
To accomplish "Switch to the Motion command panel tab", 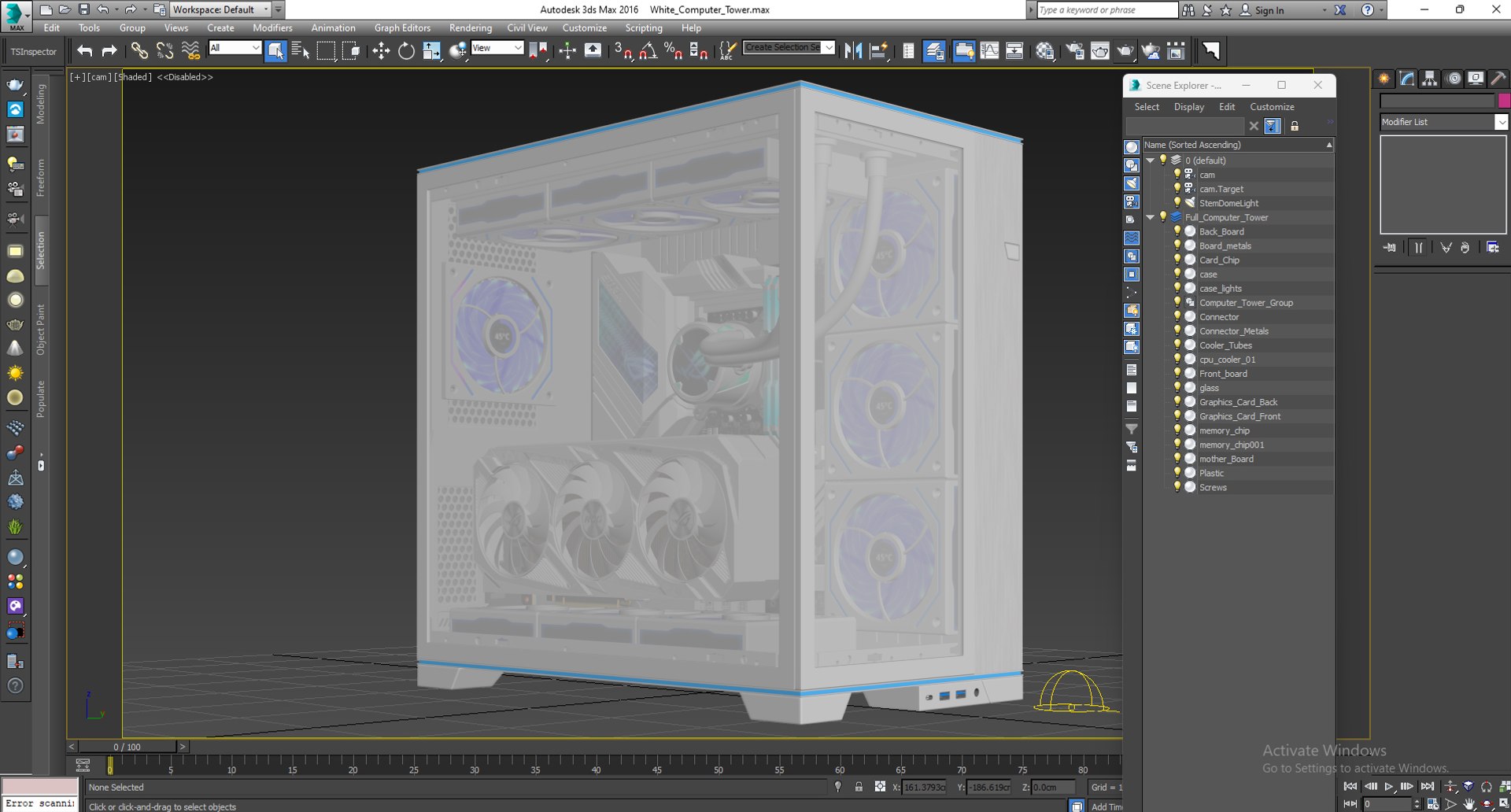I will 1454,79.
